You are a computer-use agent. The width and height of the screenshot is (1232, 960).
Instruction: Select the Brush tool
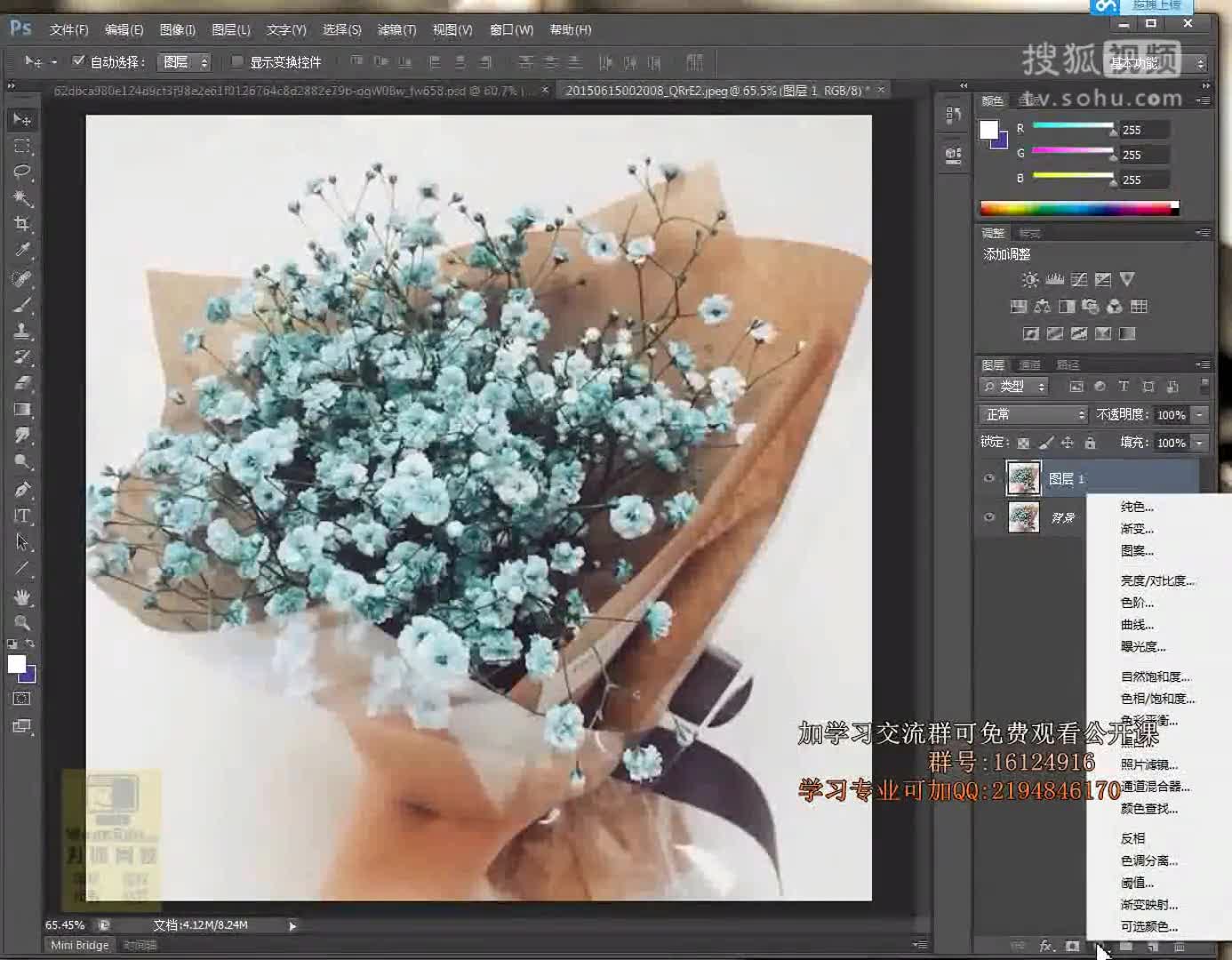[21, 305]
